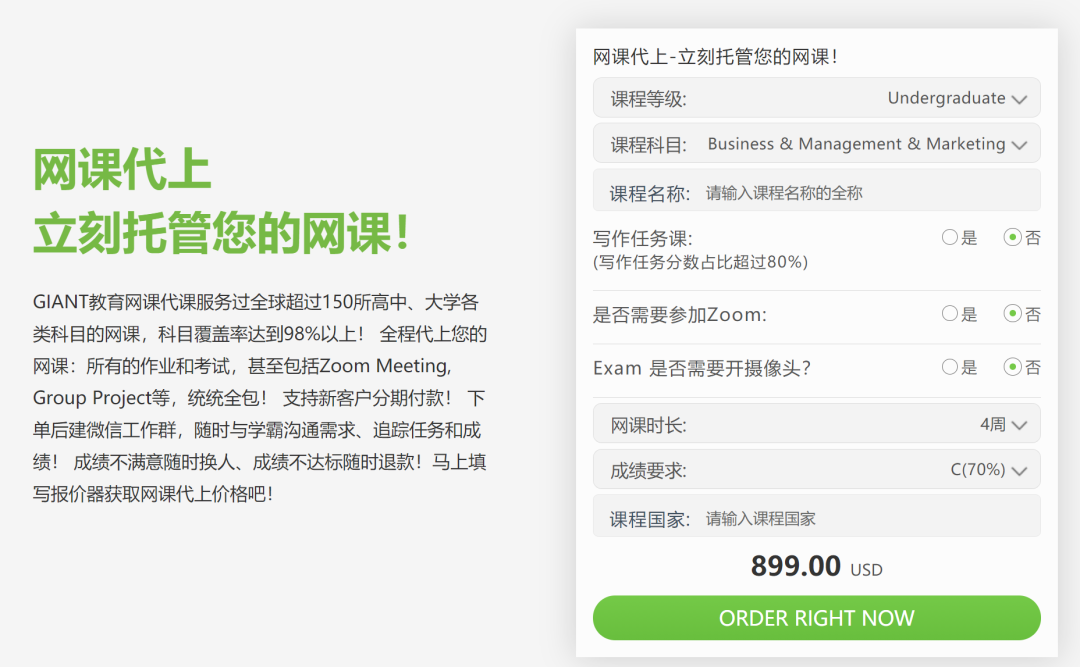
Task: Click the chevron arrow beside Undergraduate
Action: tap(1019, 99)
